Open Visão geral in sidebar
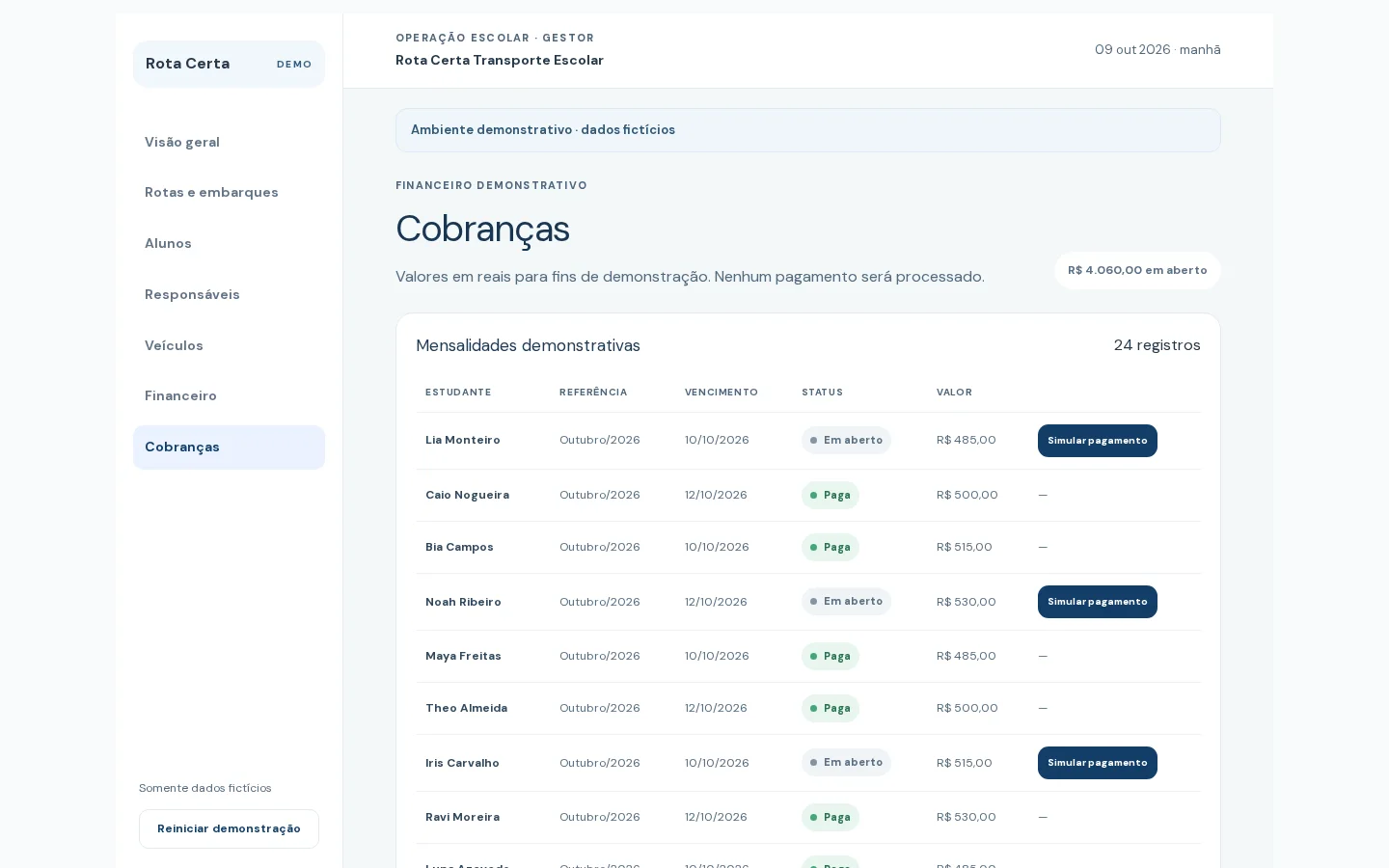The image size is (1389, 868). [229, 142]
